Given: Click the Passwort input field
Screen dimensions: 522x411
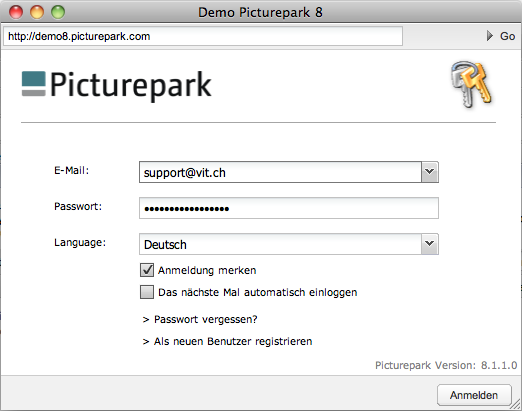Looking at the screenshot, I should coord(289,208).
